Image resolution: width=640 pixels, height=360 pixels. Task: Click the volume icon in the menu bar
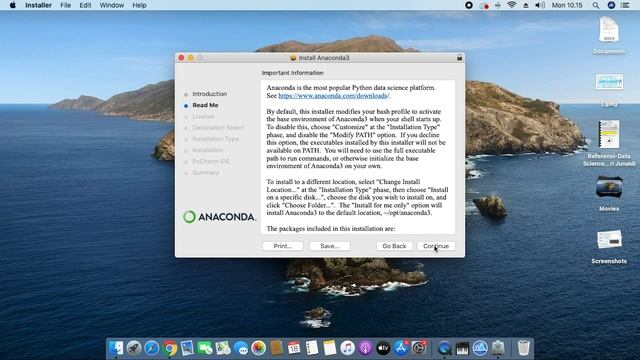pos(540,5)
